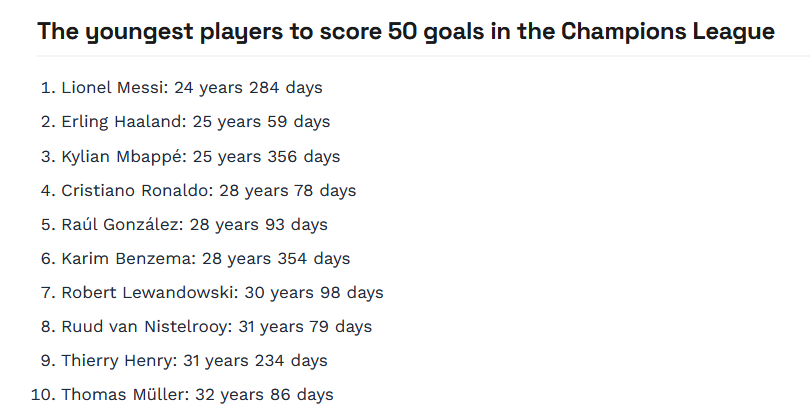
Task: Click the '284 days' text for Messi
Action: [286, 88]
